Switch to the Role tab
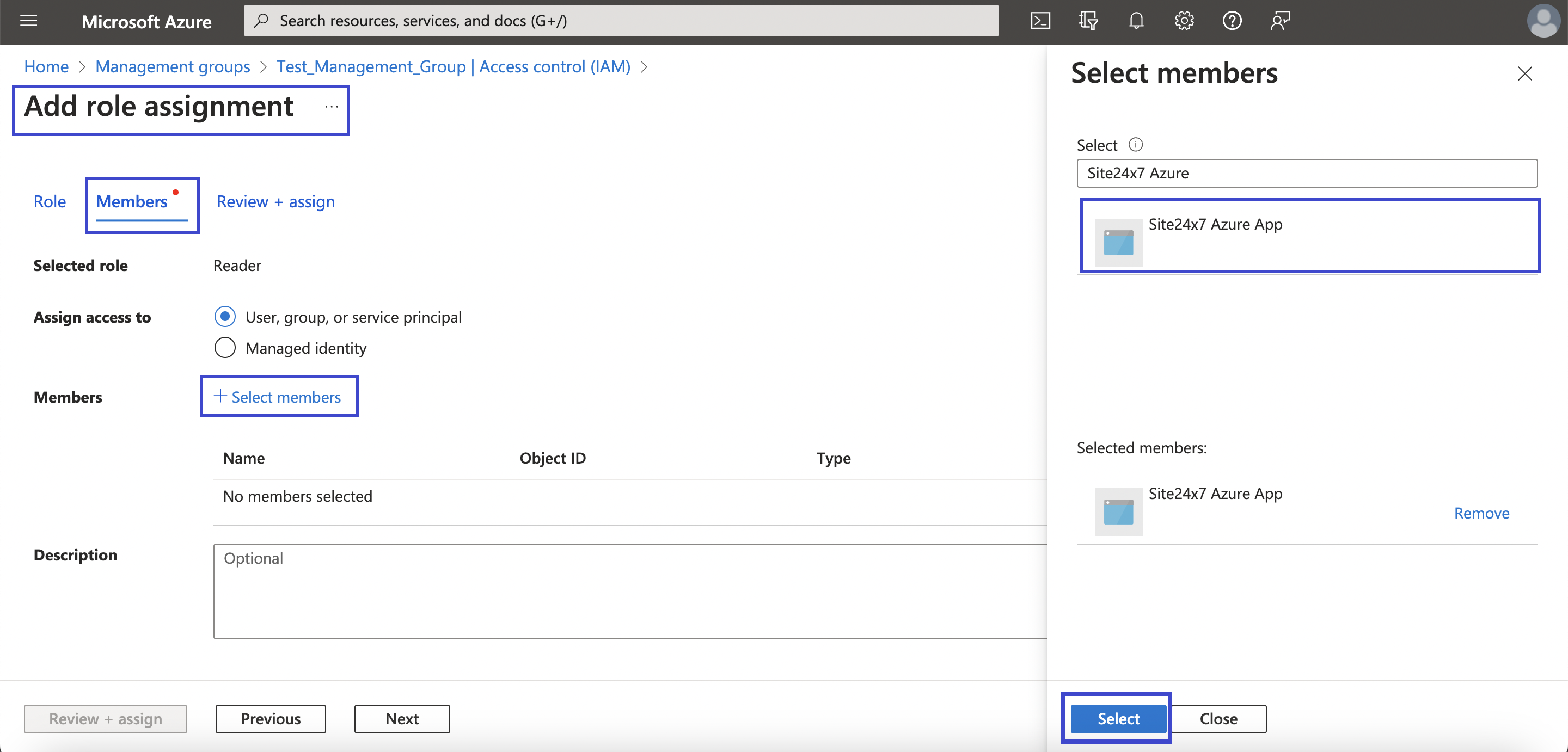1568x752 pixels. [x=50, y=201]
